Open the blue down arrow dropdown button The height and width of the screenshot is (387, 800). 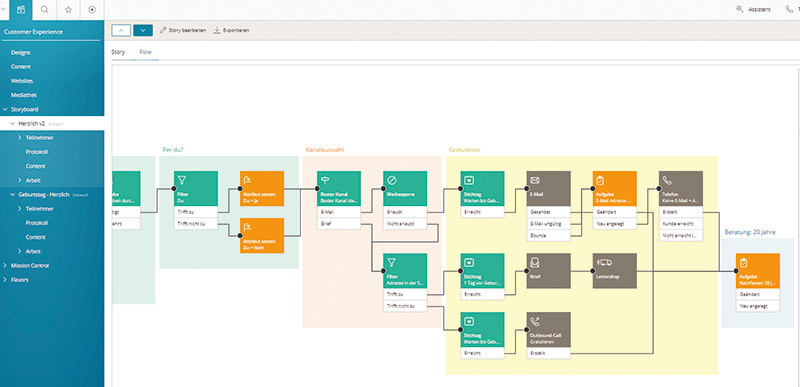143,31
